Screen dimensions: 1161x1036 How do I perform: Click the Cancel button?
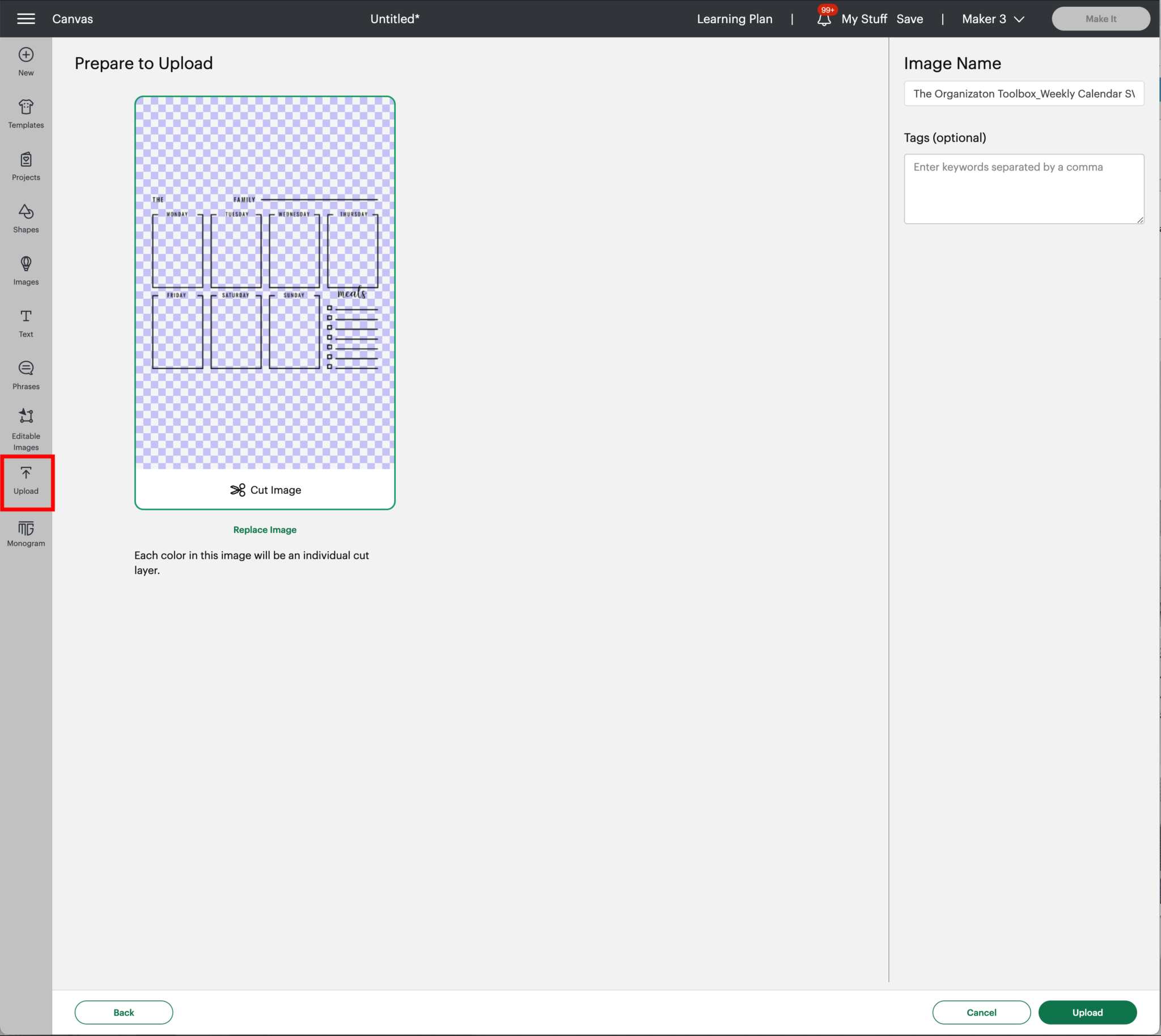981,1012
